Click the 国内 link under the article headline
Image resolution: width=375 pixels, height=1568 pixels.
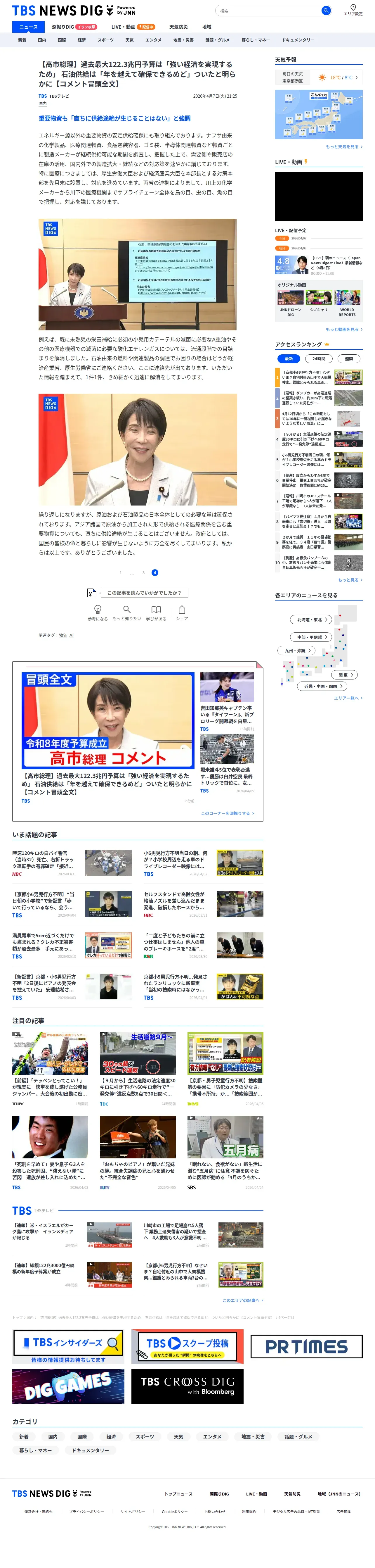tap(43, 104)
